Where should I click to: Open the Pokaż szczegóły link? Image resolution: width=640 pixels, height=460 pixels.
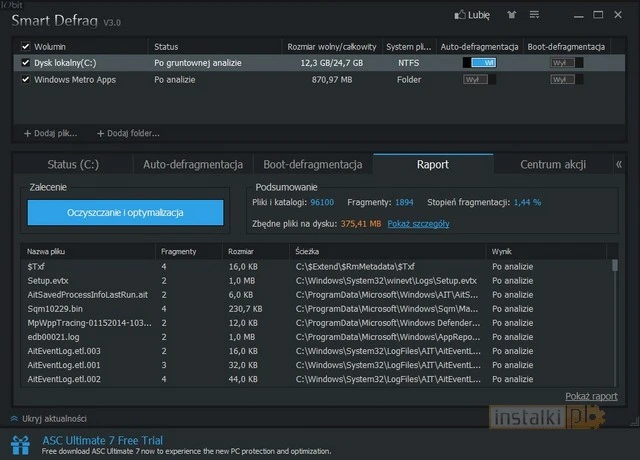(x=418, y=224)
